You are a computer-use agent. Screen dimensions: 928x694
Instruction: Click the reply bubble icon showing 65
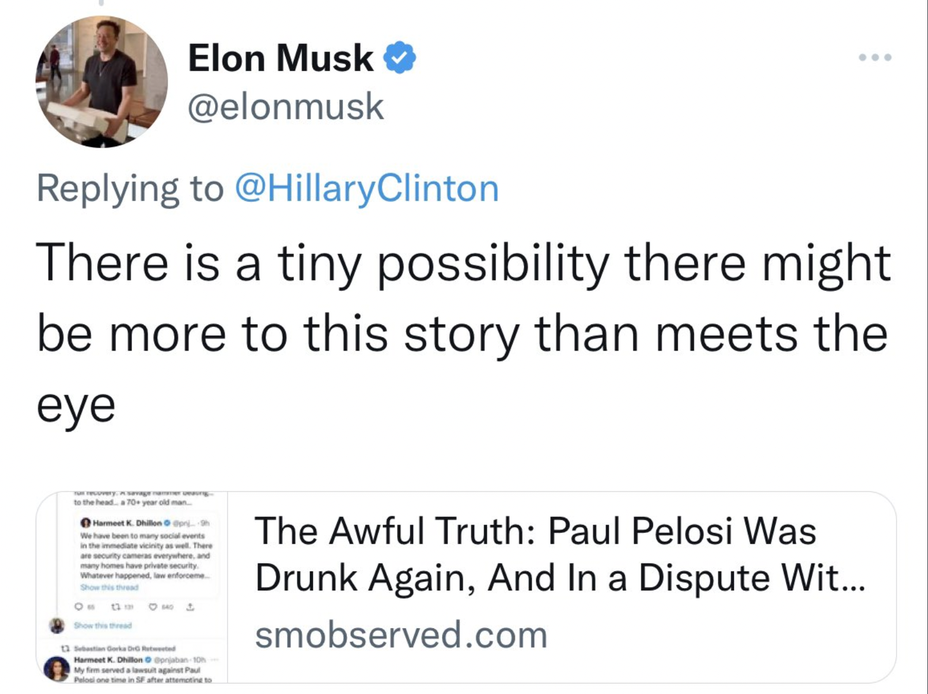click(78, 606)
